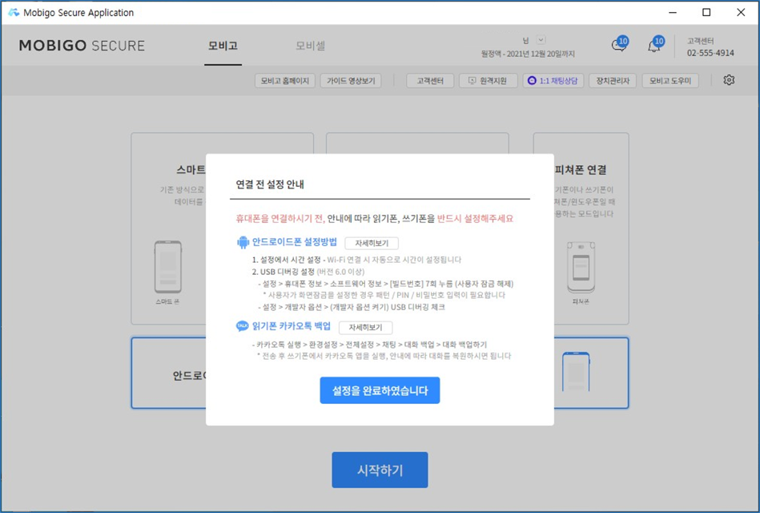Click 자세히보기 next to 안드로이드폰 설정방법
This screenshot has height=513, width=760.
point(372,243)
